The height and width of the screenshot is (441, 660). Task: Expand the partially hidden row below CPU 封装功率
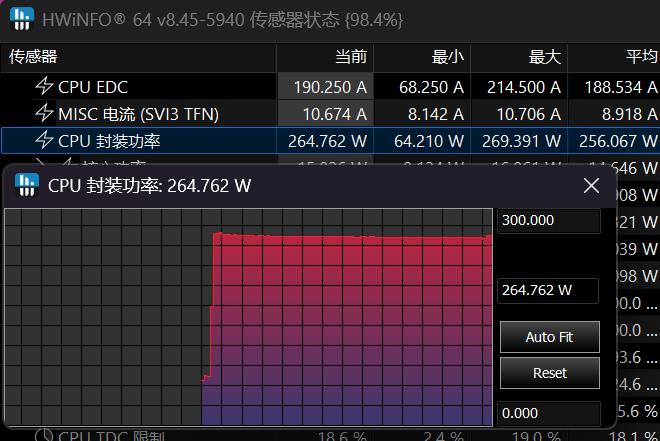40,161
